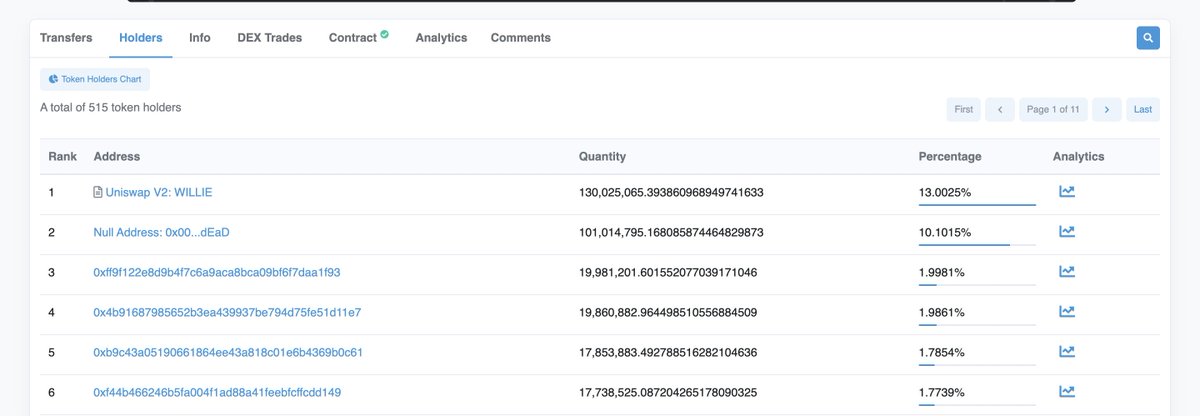Image resolution: width=1200 pixels, height=416 pixels.
Task: Open the Comments tab
Action: (520, 38)
